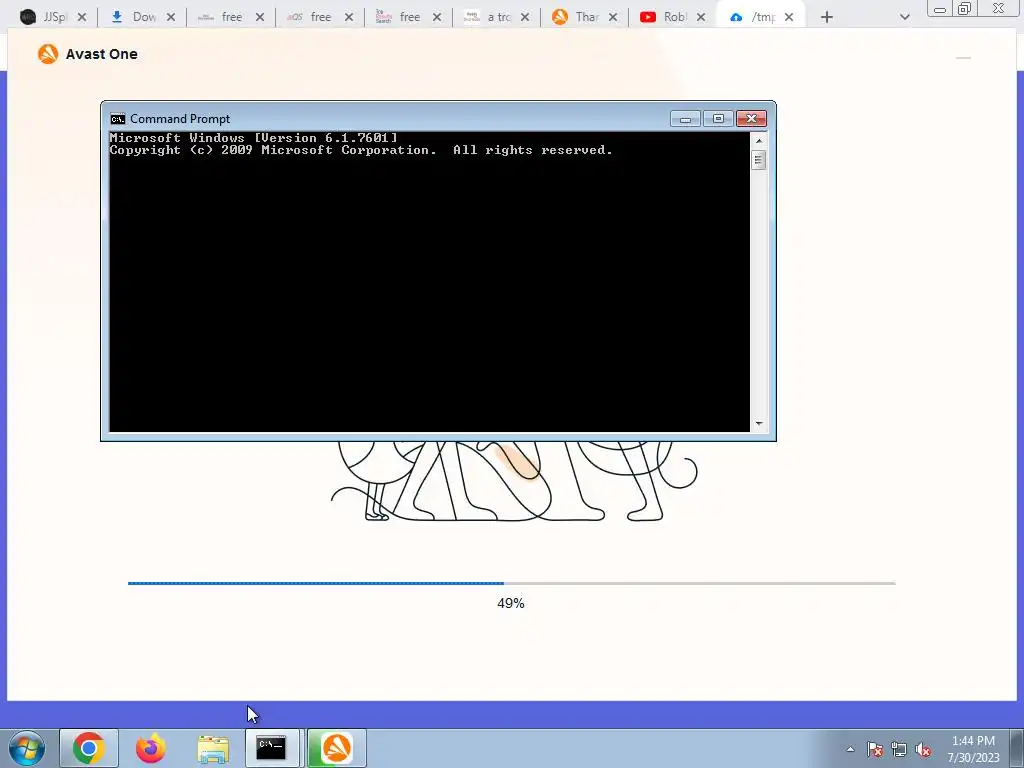The width and height of the screenshot is (1024, 768).
Task: Click the Avast One logo icon
Action: tap(48, 54)
